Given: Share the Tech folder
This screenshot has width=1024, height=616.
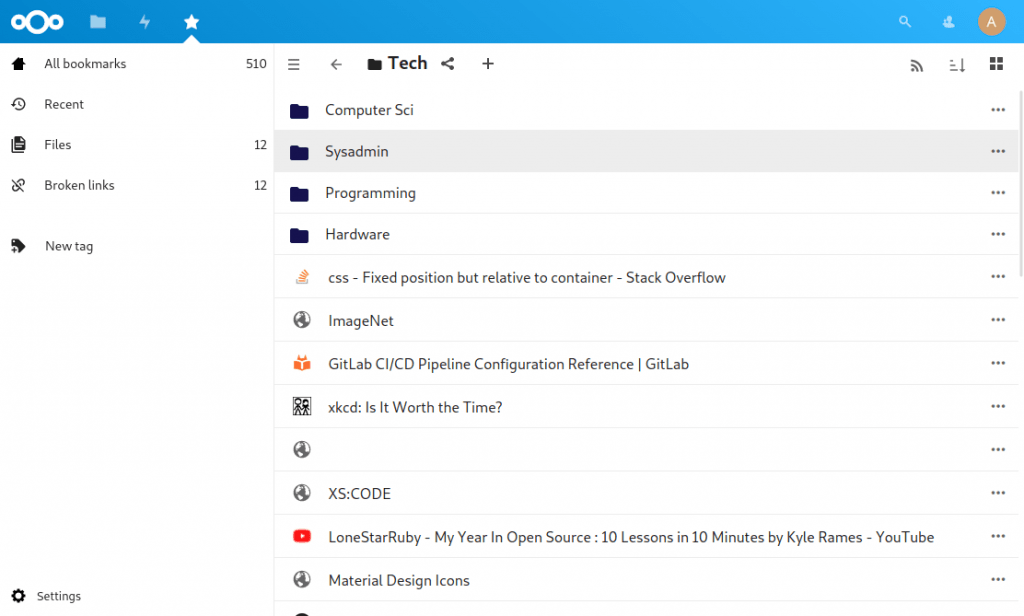Looking at the screenshot, I should (x=447, y=63).
